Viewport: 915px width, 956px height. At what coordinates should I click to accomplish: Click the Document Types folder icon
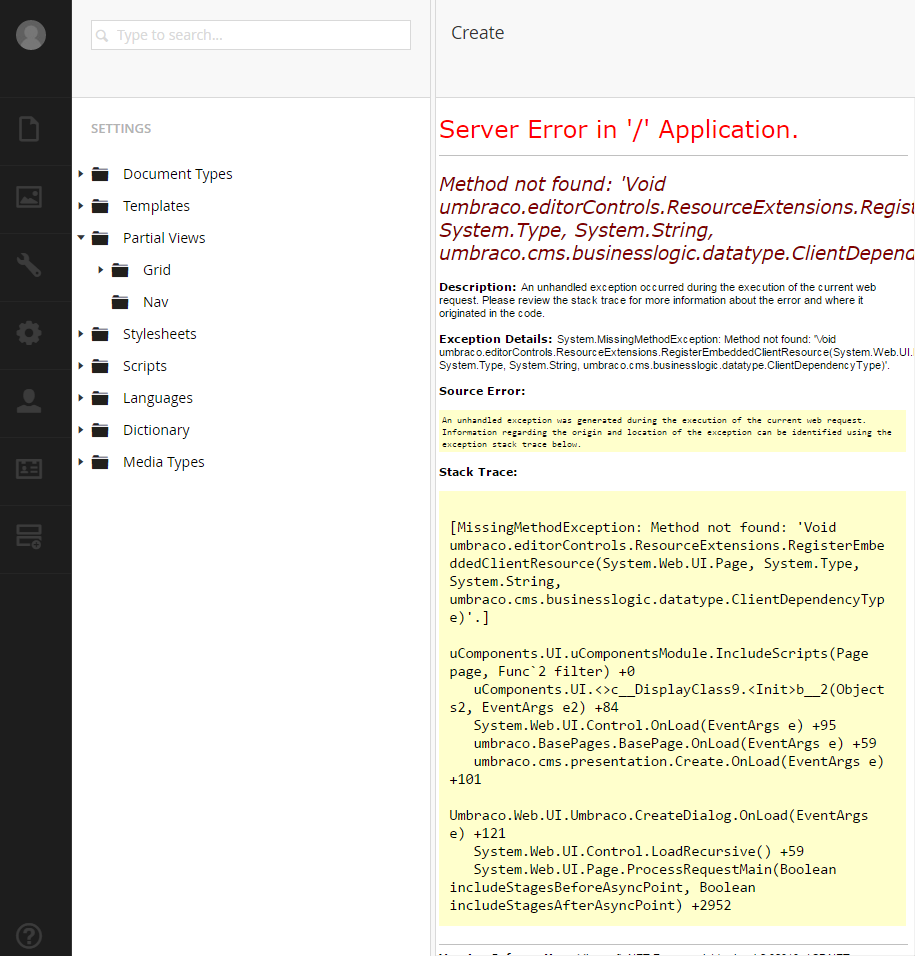tap(100, 174)
